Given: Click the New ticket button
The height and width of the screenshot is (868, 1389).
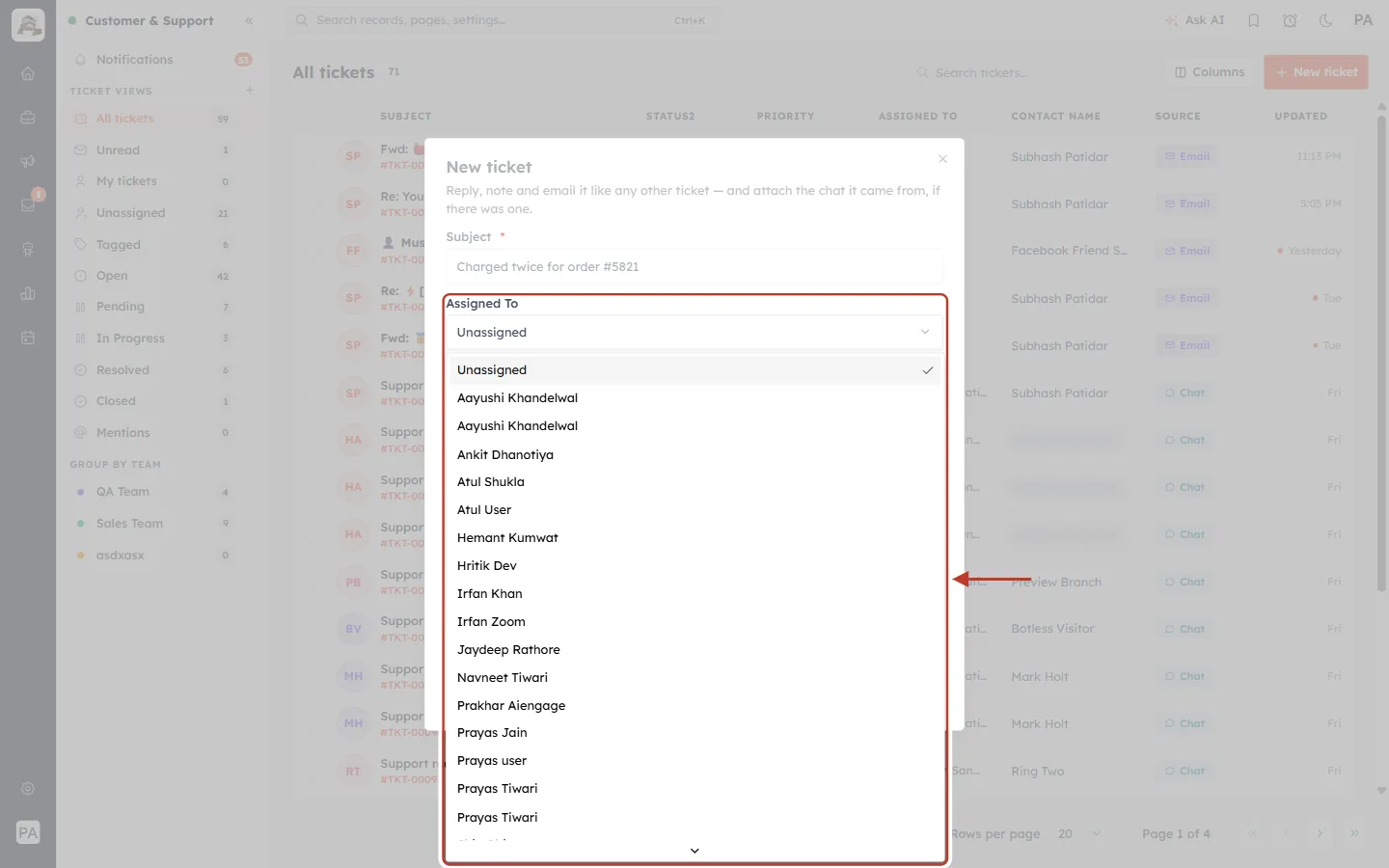Looking at the screenshot, I should [x=1316, y=72].
